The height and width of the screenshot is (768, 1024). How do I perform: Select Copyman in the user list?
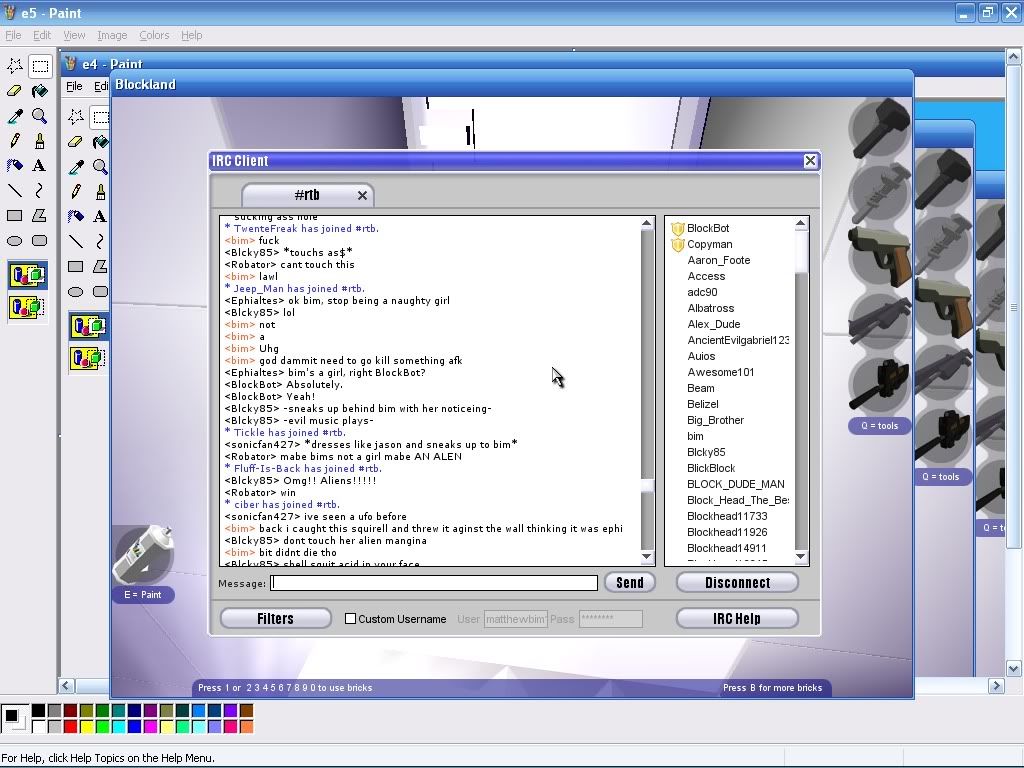[709, 244]
